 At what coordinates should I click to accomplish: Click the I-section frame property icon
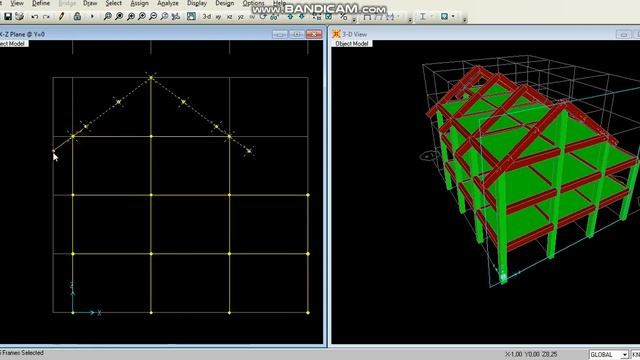click(x=423, y=16)
